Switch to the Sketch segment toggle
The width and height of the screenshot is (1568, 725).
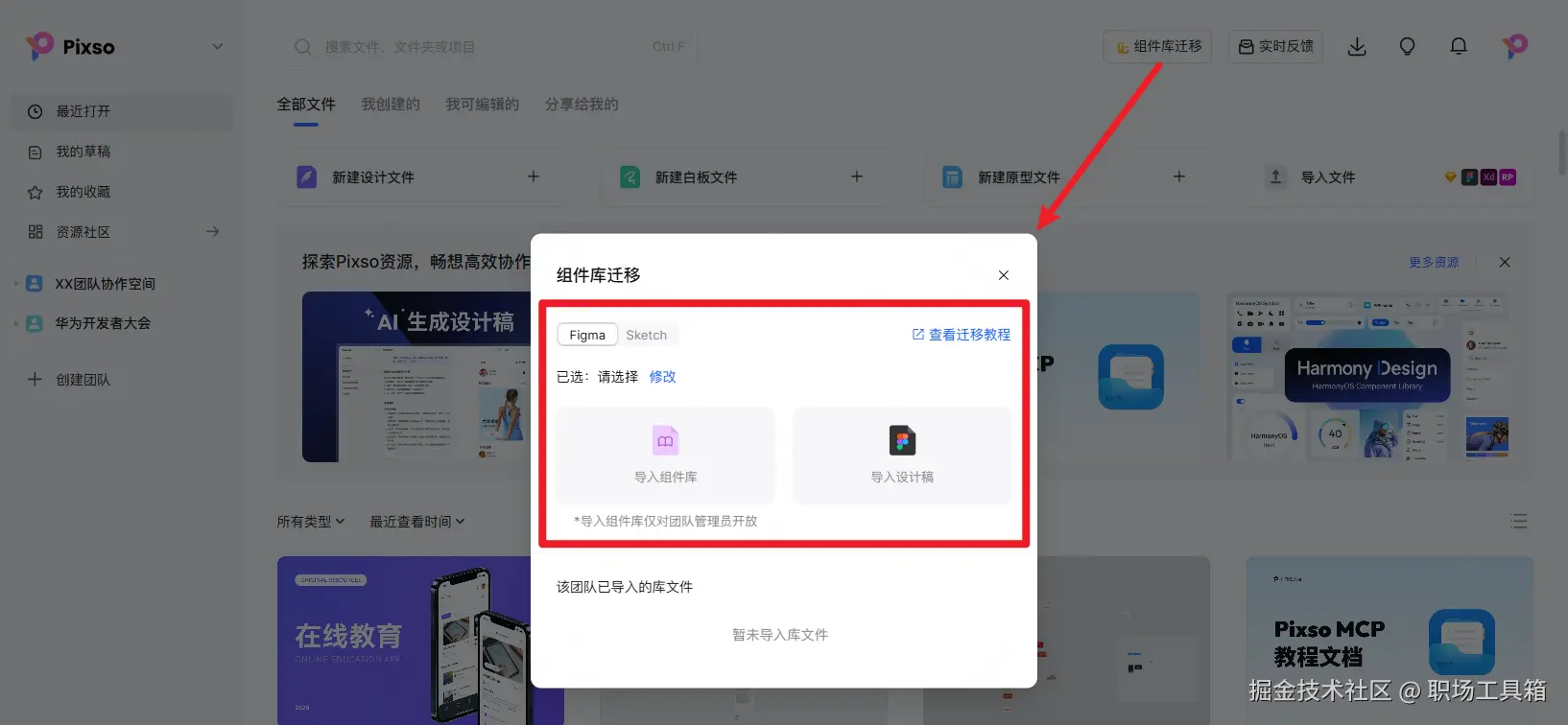[647, 335]
